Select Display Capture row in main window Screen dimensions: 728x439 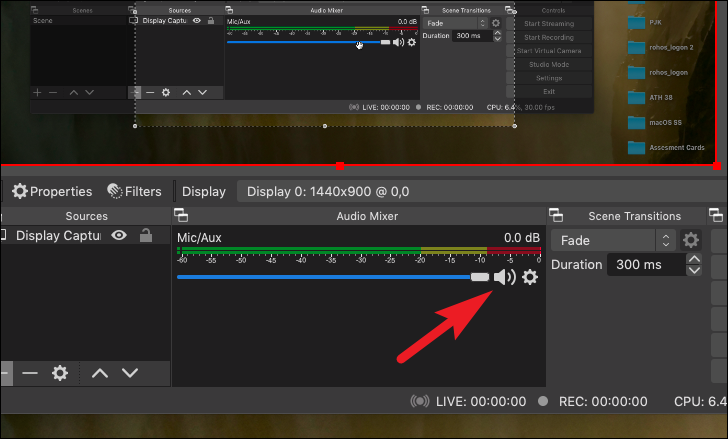click(85, 235)
